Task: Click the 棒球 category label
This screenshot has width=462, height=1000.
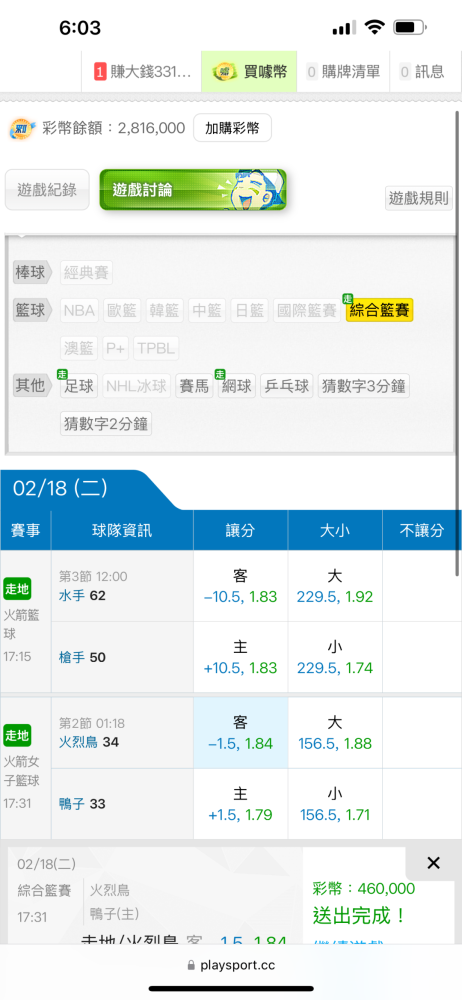Action: coord(32,273)
